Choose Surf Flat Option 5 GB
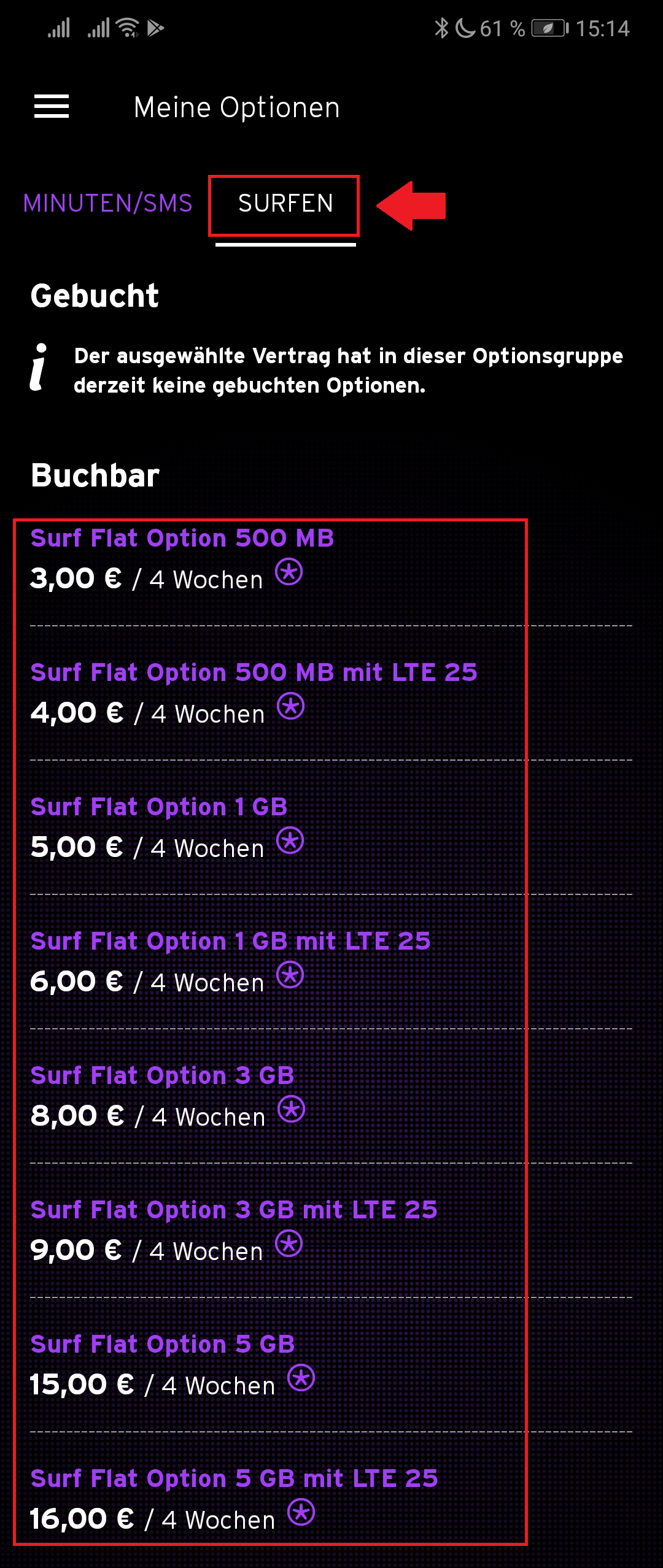The width and height of the screenshot is (663, 1568). click(163, 1345)
